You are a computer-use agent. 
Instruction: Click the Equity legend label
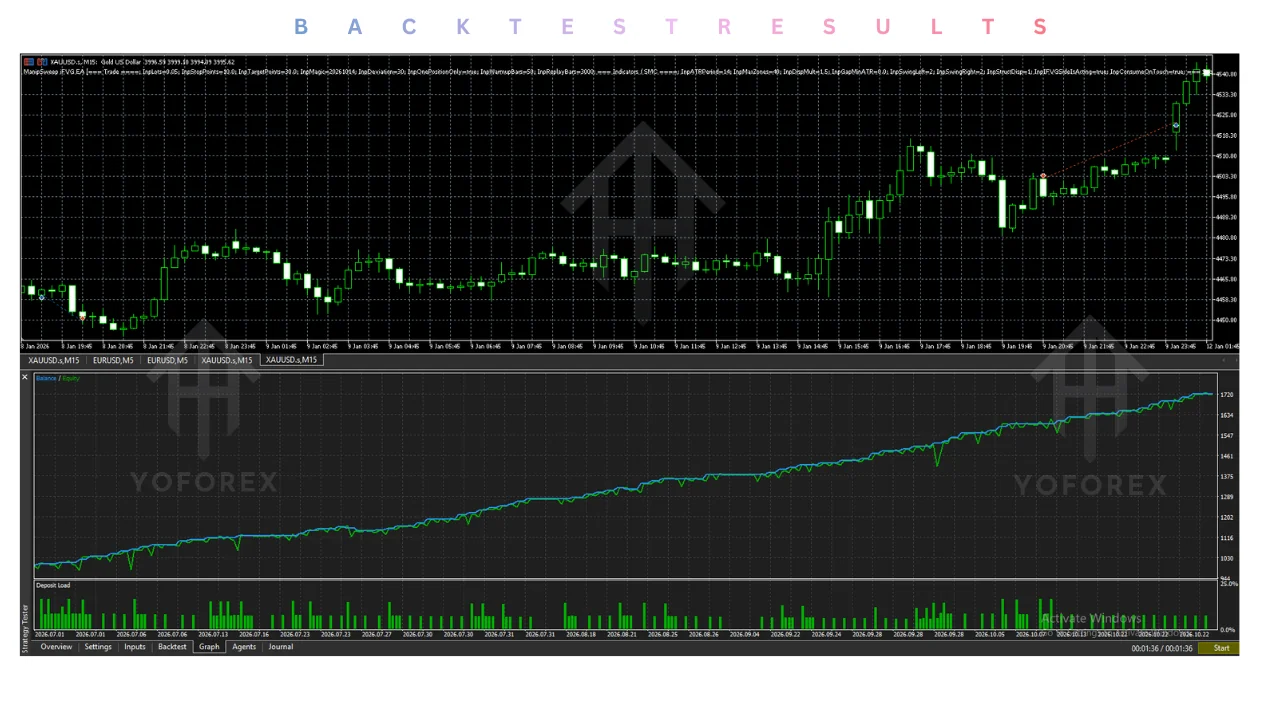point(70,378)
